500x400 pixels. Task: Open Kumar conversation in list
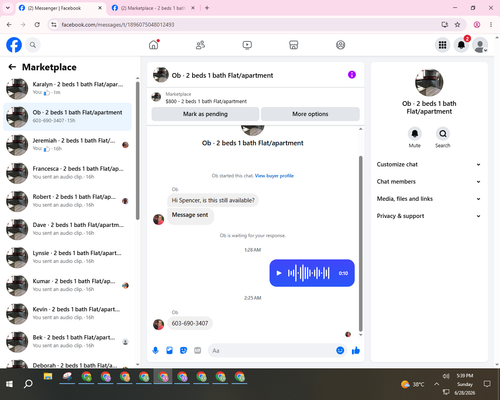pyautogui.click(x=67, y=285)
